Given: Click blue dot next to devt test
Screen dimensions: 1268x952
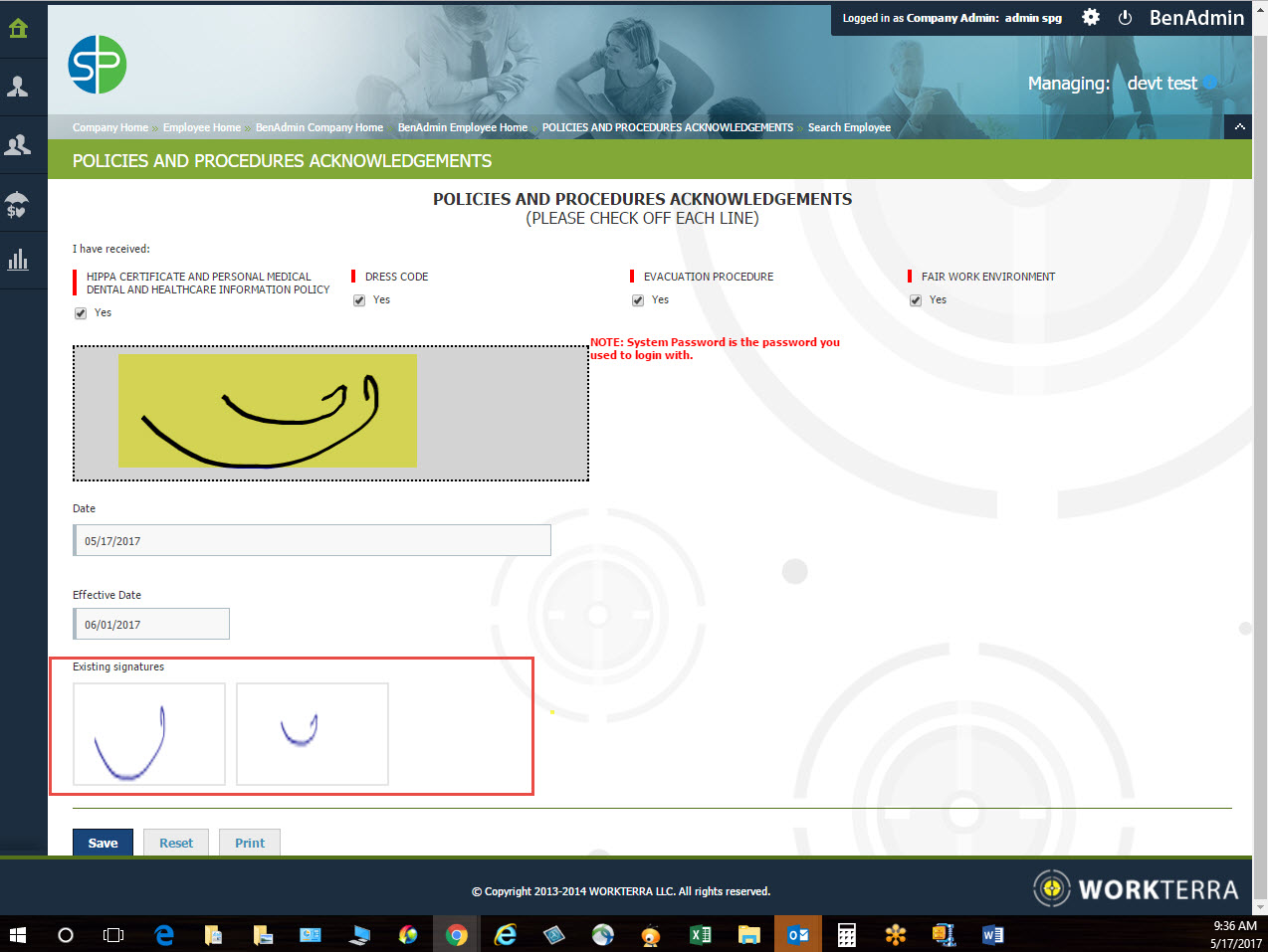Looking at the screenshot, I should [x=1210, y=83].
